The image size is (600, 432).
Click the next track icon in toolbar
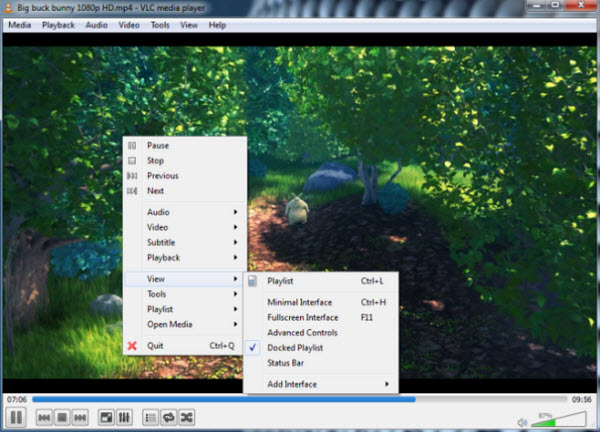[x=79, y=417]
